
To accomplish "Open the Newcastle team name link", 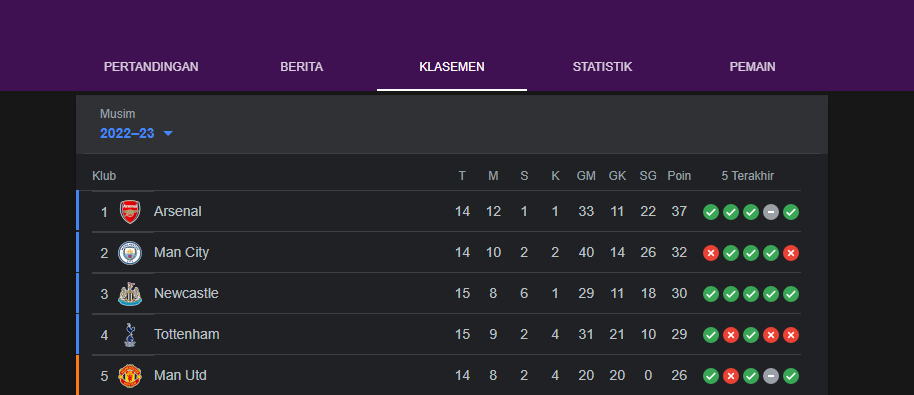I will 186,294.
